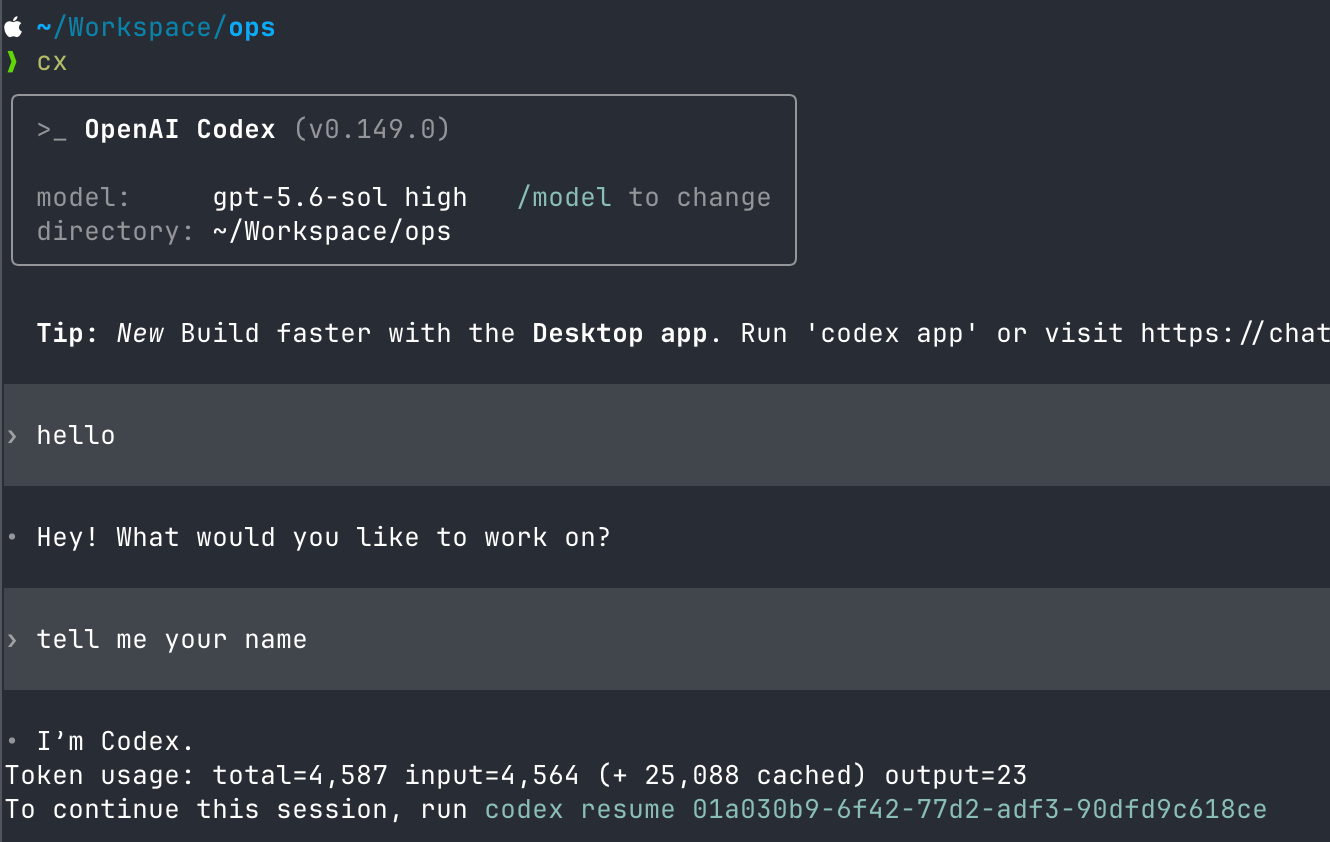Click the "cx" command text

click(x=52, y=62)
